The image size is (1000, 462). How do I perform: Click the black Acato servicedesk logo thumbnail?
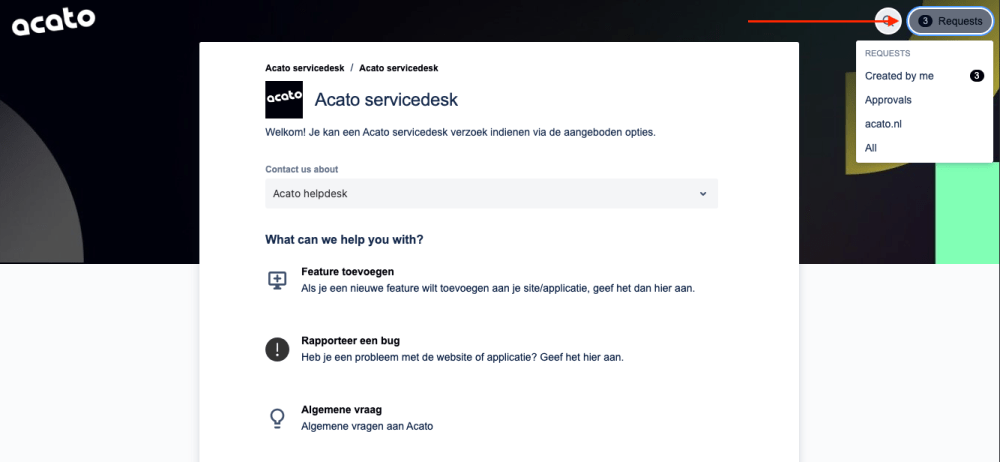tap(284, 100)
